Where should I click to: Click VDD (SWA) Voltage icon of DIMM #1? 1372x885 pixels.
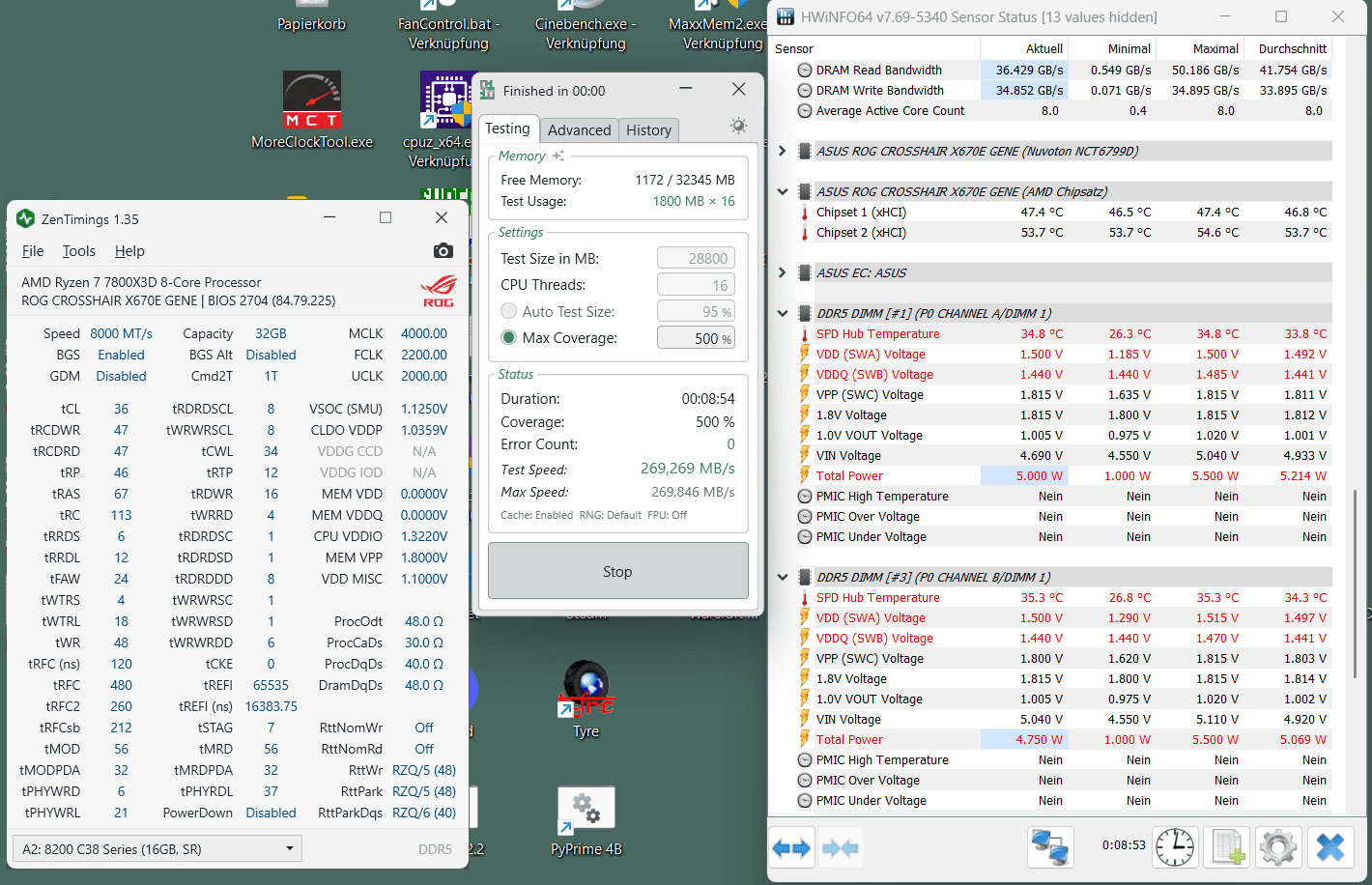coord(804,354)
